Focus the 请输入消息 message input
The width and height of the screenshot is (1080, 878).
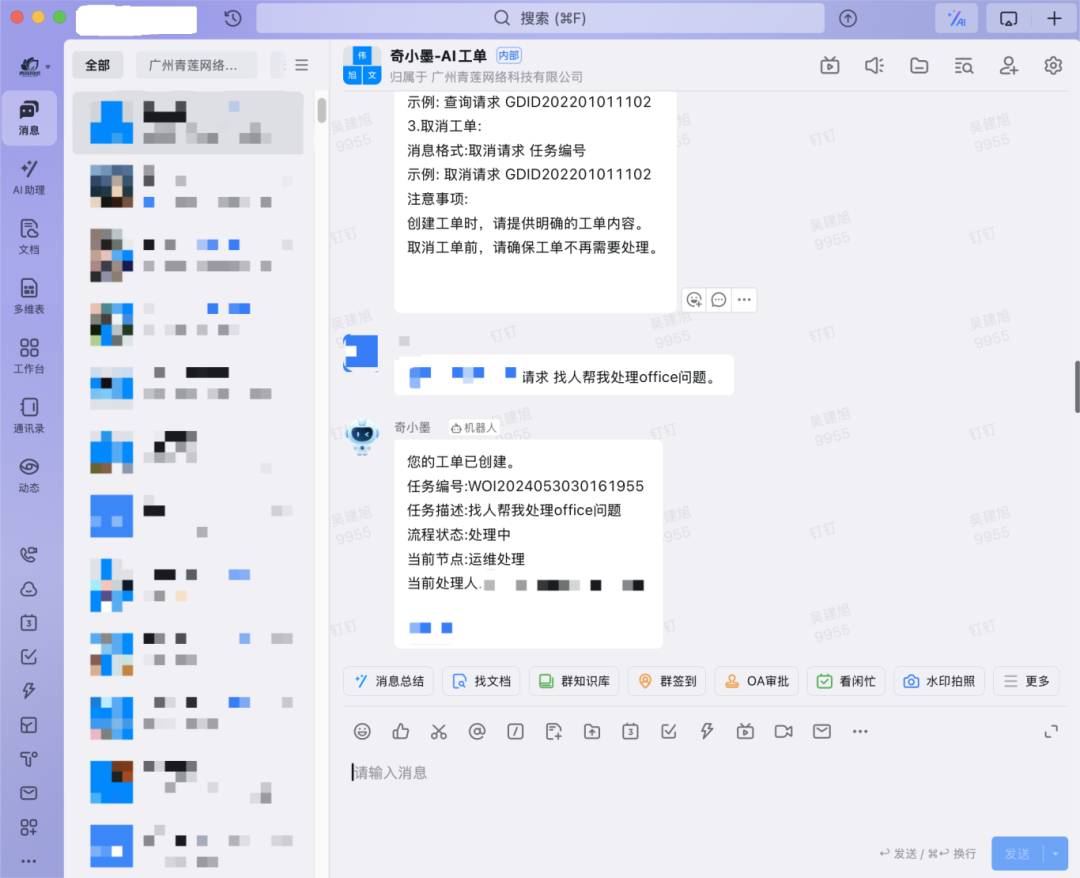703,773
